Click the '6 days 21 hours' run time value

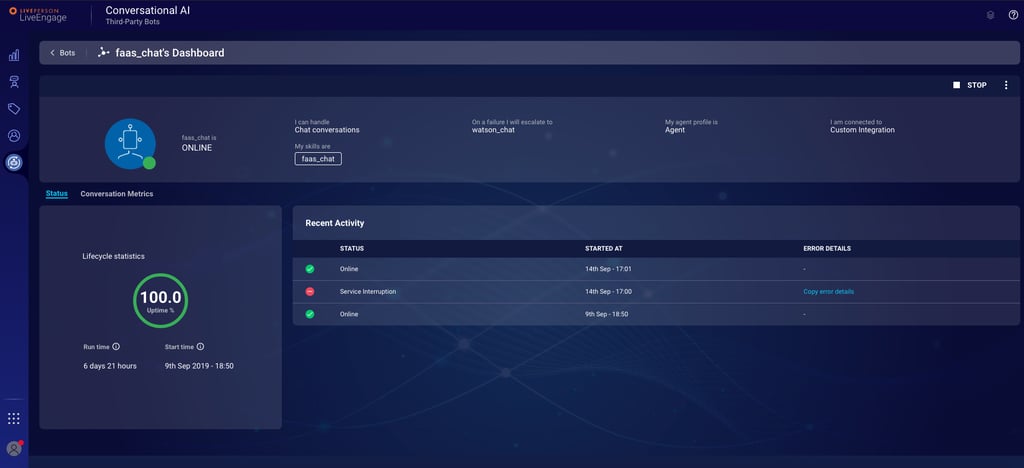tap(110, 366)
